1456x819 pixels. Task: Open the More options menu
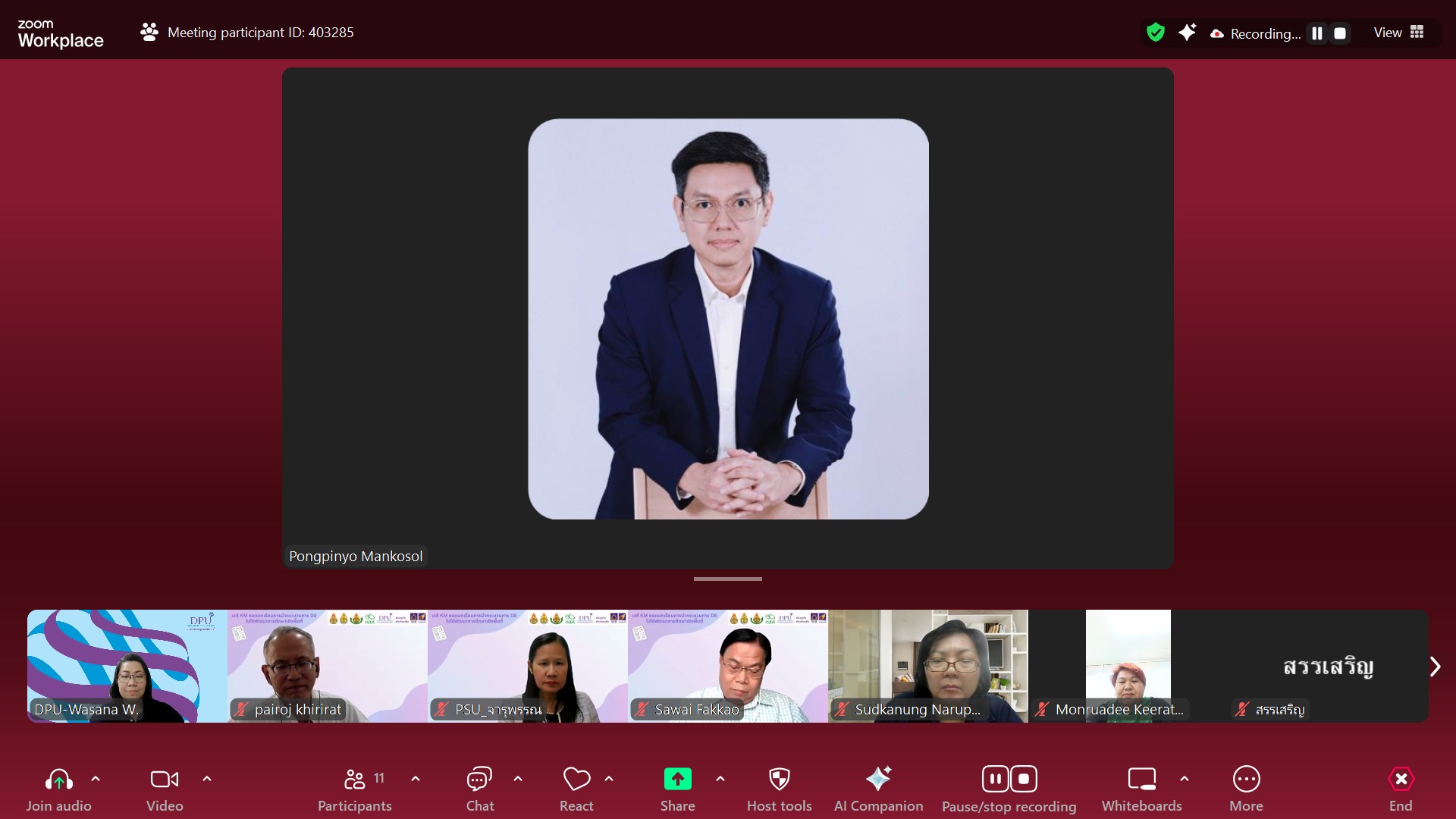(x=1246, y=780)
